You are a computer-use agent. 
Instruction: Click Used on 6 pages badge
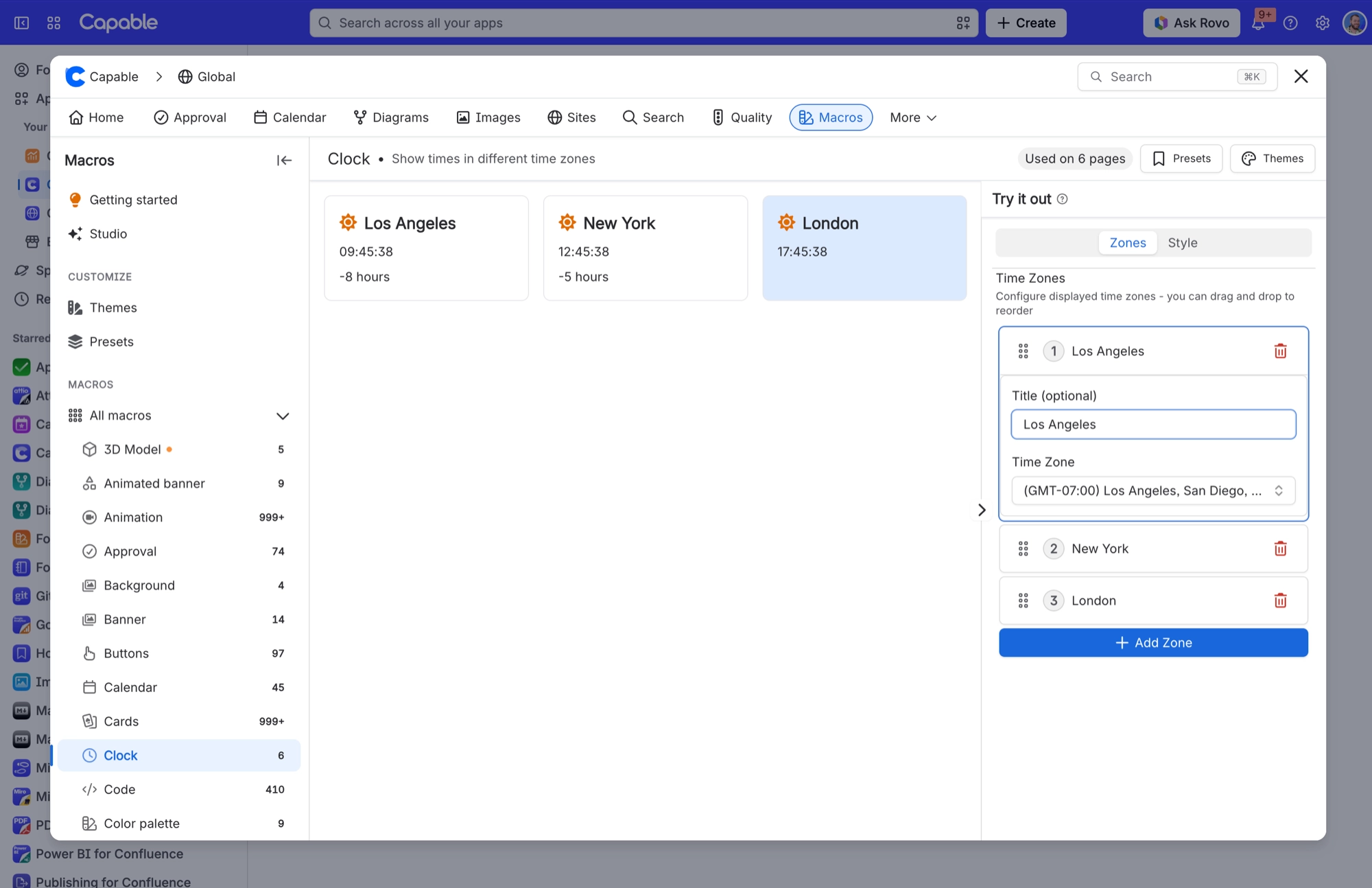pyautogui.click(x=1075, y=159)
